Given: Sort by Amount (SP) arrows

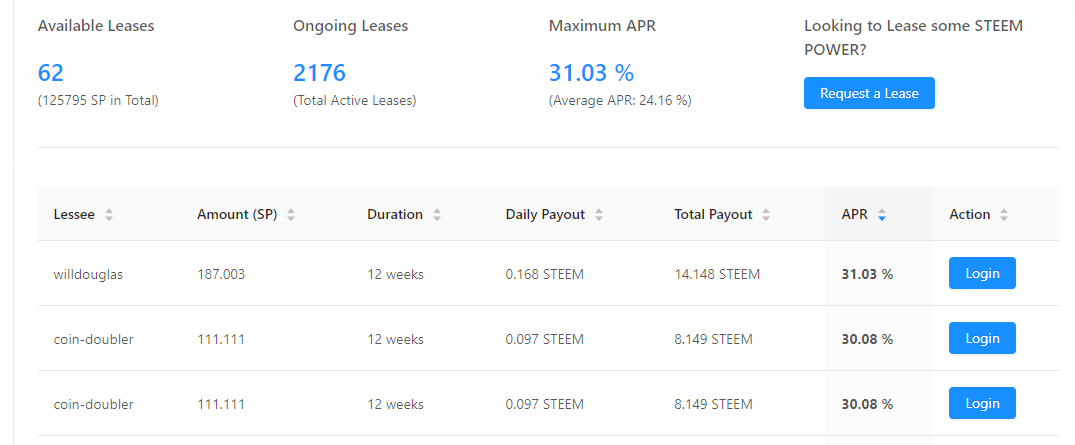Looking at the screenshot, I should (291, 215).
